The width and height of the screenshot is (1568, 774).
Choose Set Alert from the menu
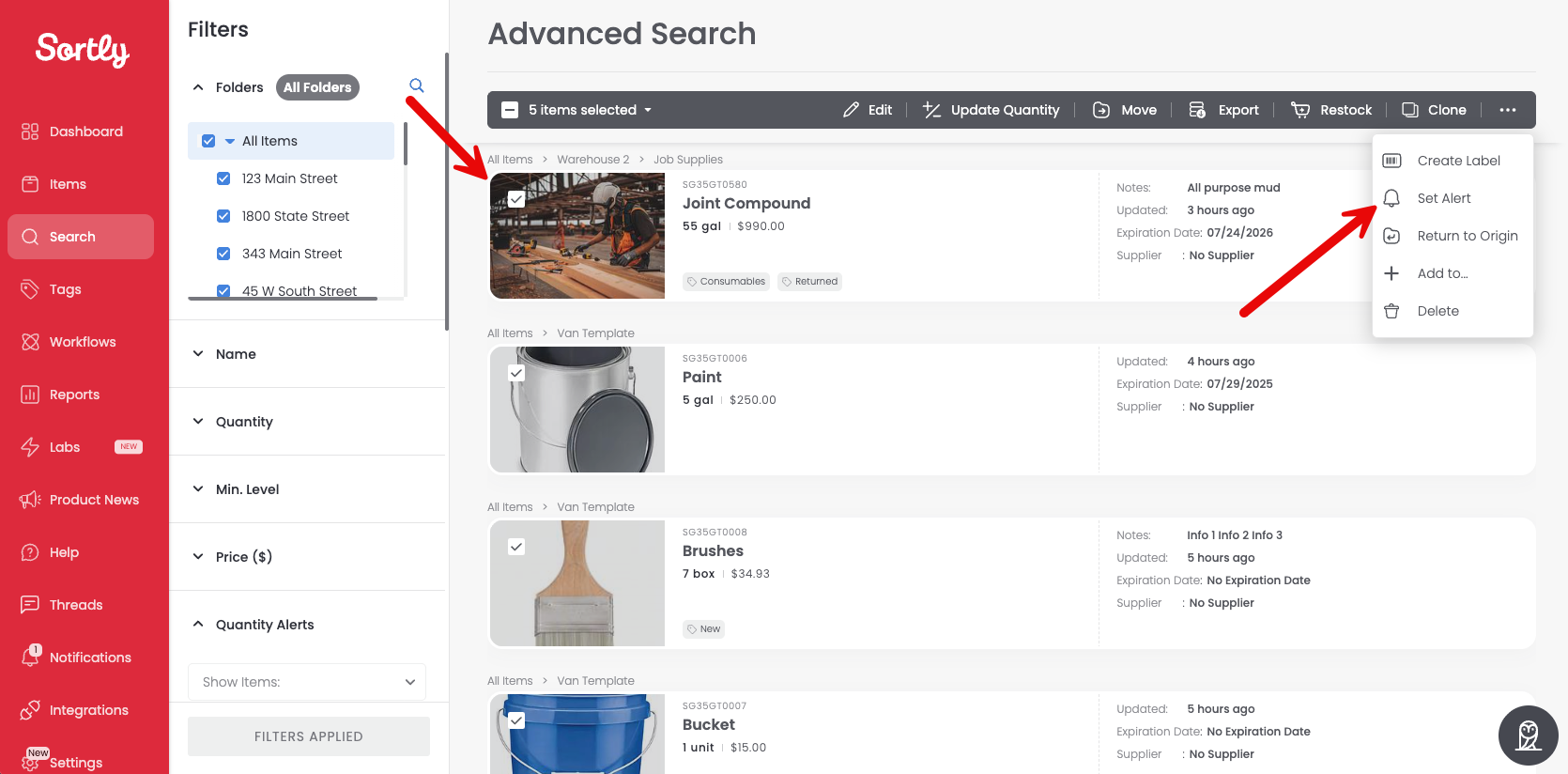1453,198
